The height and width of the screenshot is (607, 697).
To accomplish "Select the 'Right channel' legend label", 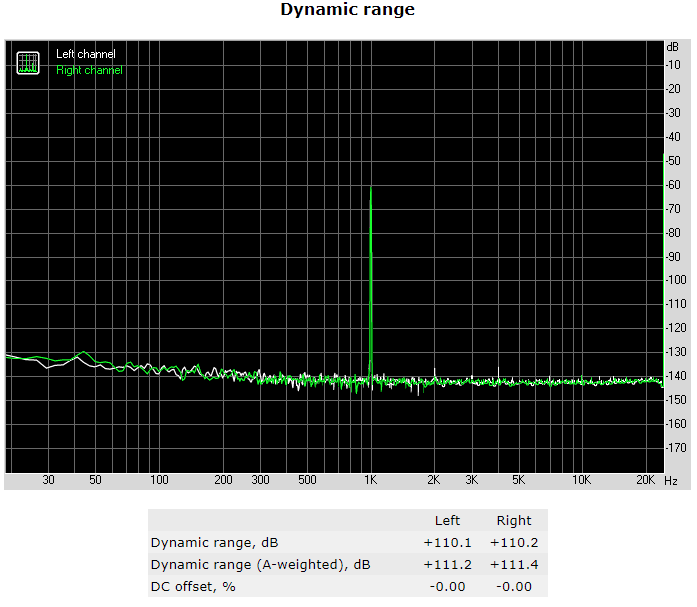I will pyautogui.click(x=89, y=70).
